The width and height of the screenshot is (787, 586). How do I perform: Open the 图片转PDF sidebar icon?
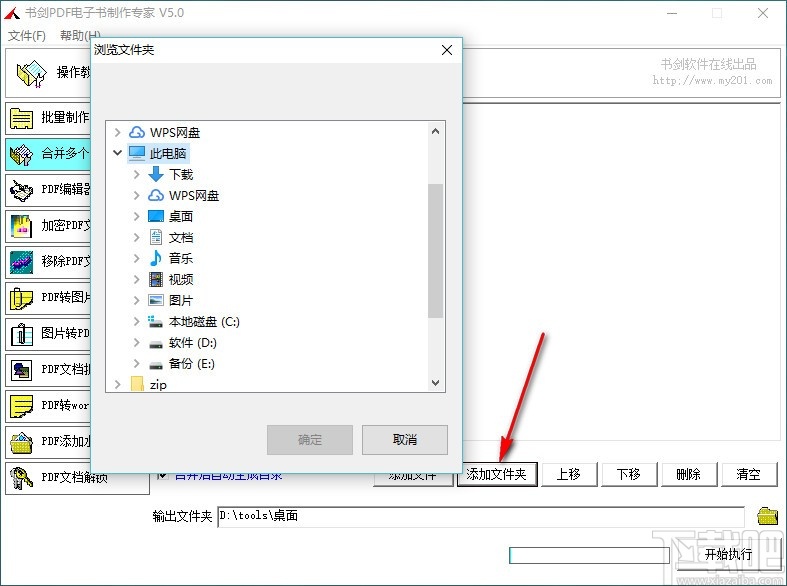click(22, 334)
